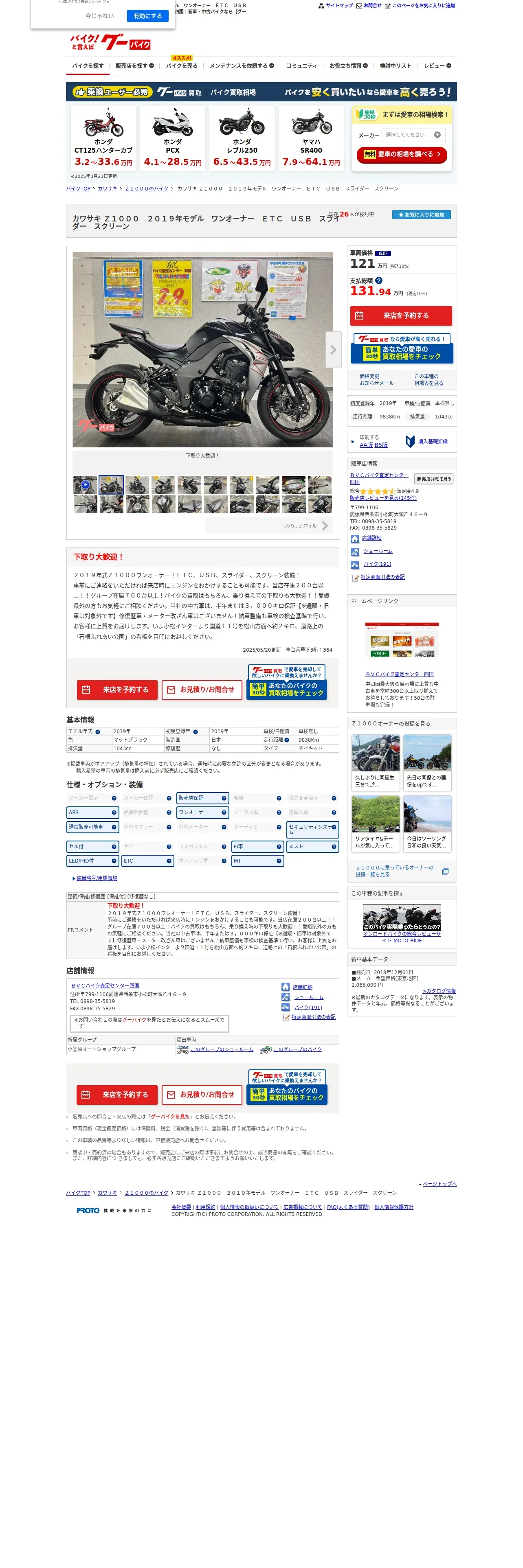
Task: Click the external window icon beside owner posts link
Action: pyautogui.click(x=445, y=872)
